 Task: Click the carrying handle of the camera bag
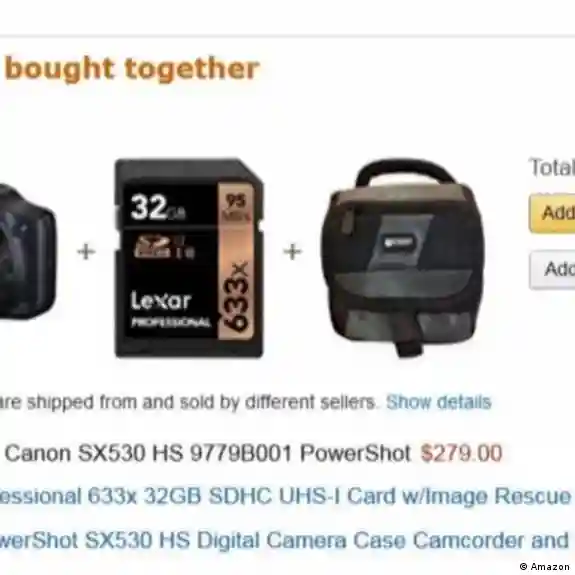[x=406, y=172]
